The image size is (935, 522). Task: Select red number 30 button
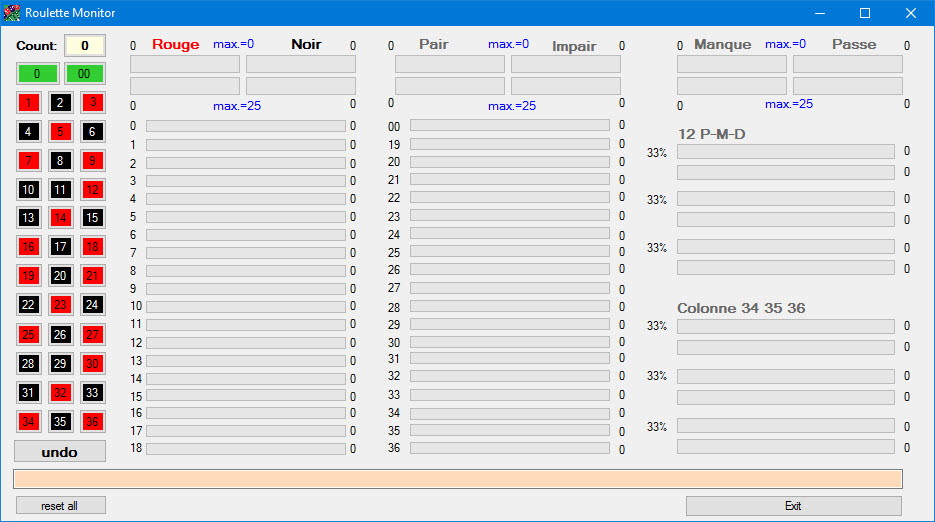pyautogui.click(x=92, y=363)
